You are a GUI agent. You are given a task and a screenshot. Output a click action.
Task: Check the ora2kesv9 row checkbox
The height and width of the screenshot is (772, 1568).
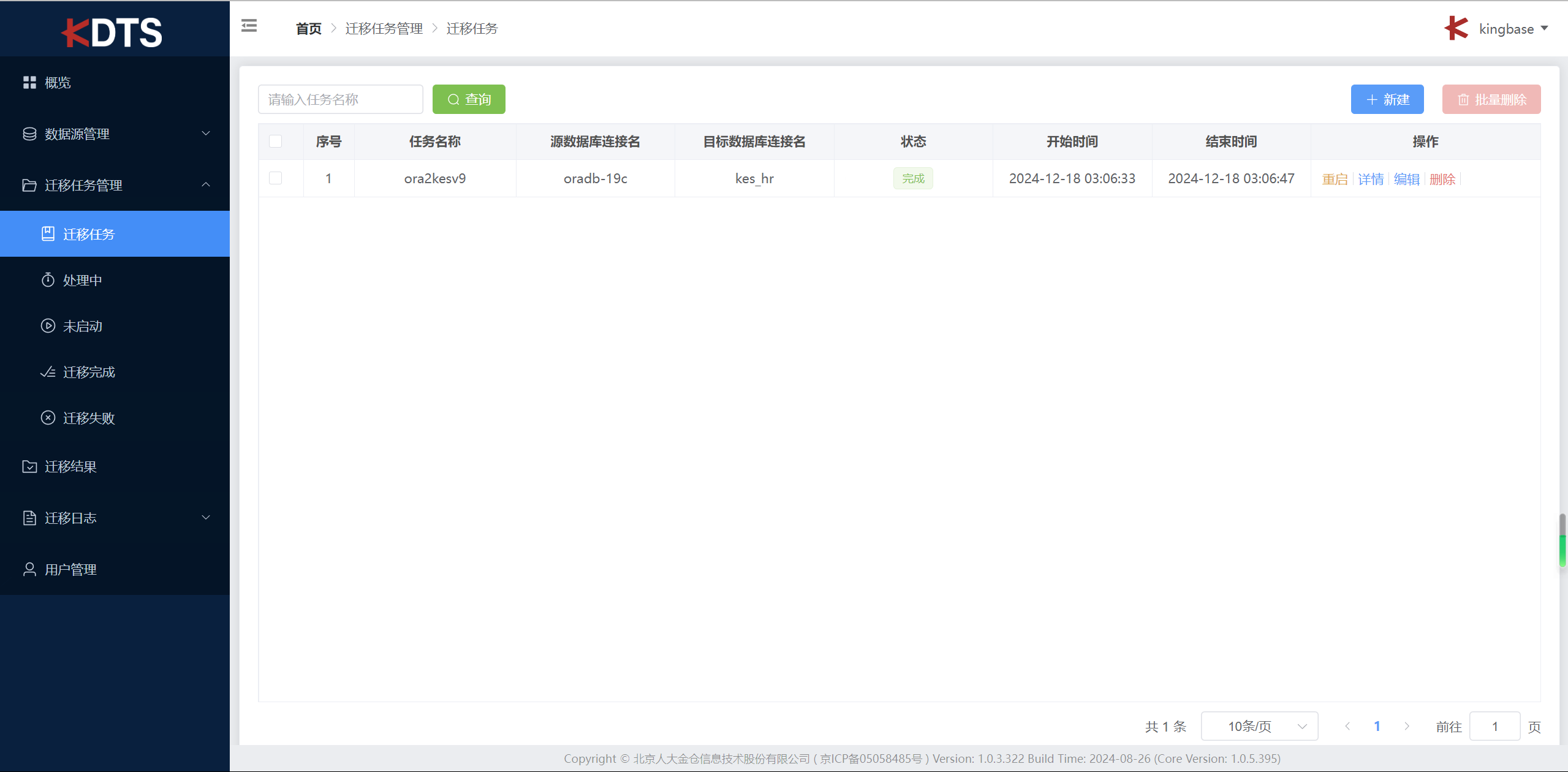click(x=276, y=178)
